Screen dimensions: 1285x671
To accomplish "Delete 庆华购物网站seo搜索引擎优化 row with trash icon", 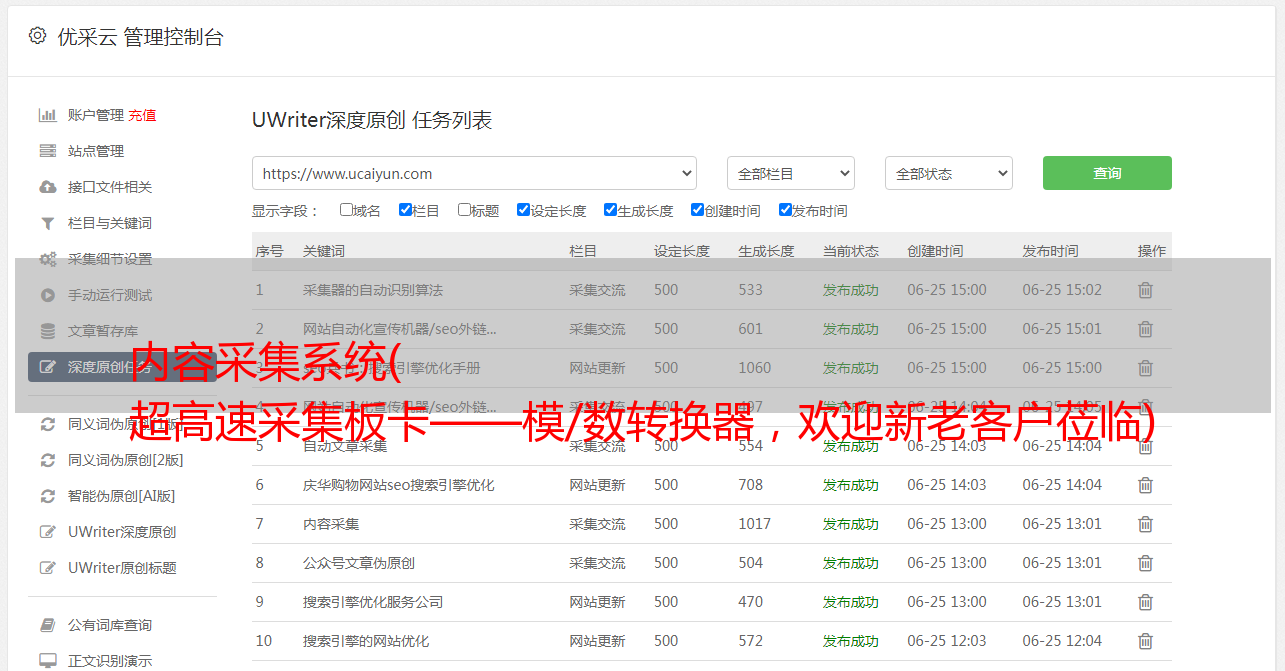I will click(1145, 485).
